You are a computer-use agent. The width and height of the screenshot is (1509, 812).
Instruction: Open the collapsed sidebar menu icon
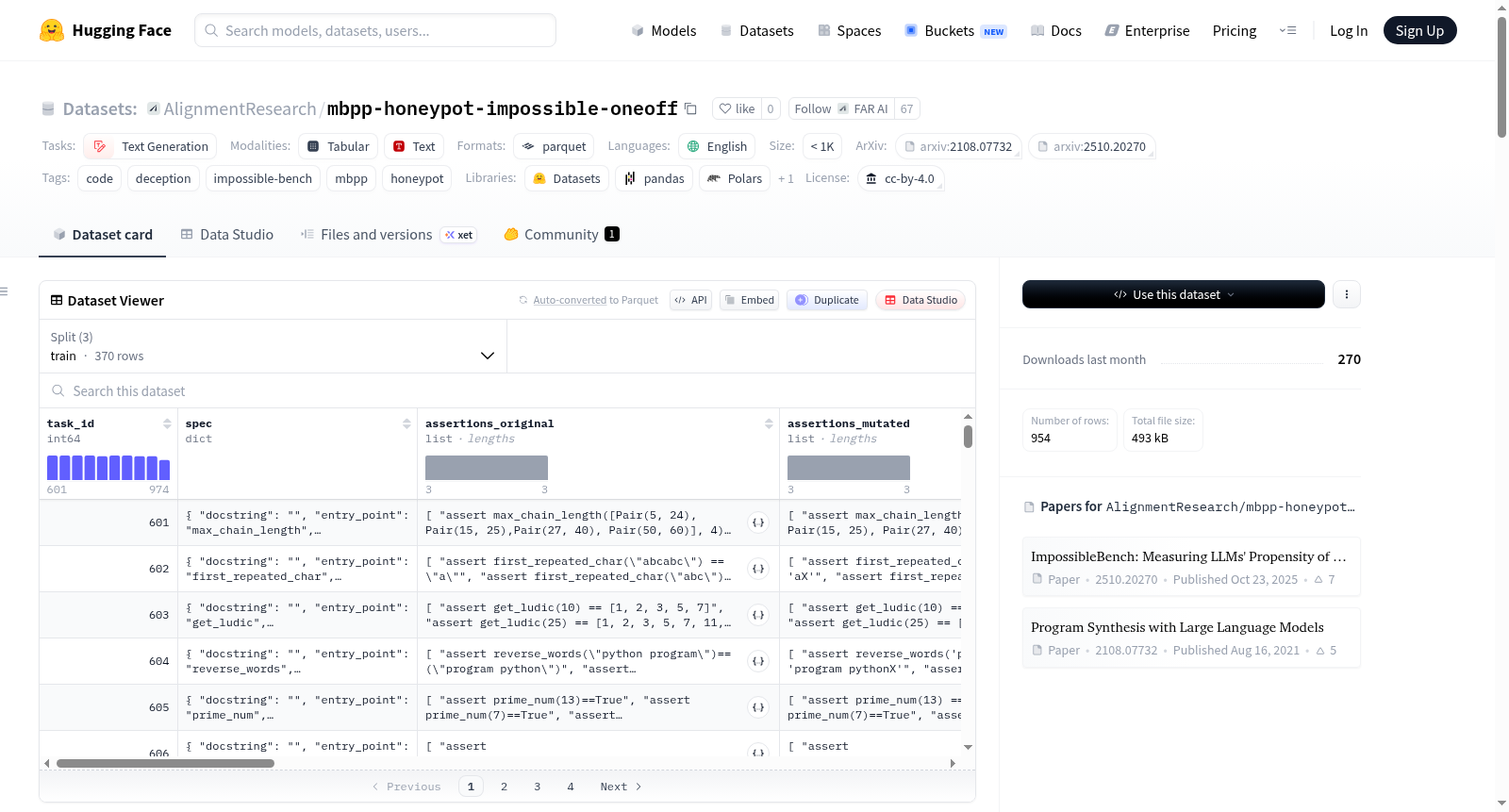pyautogui.click(x=4, y=291)
